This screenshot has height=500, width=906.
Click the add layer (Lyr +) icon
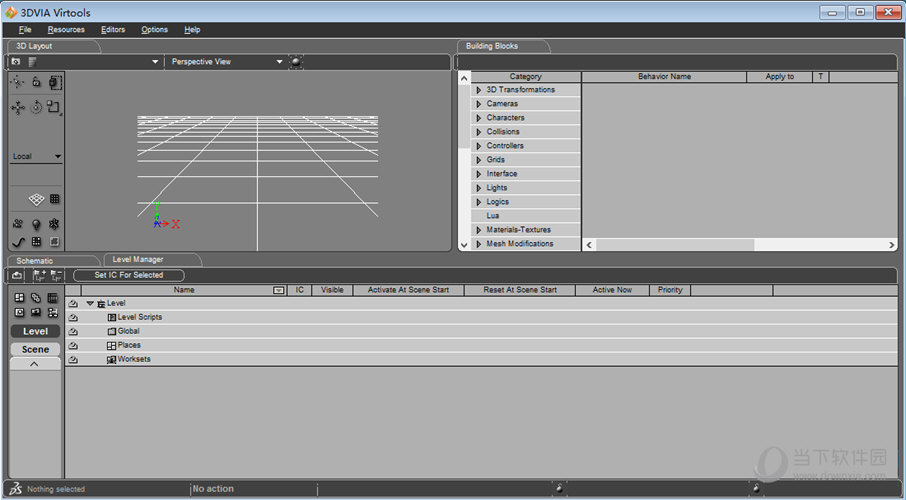[x=39, y=275]
